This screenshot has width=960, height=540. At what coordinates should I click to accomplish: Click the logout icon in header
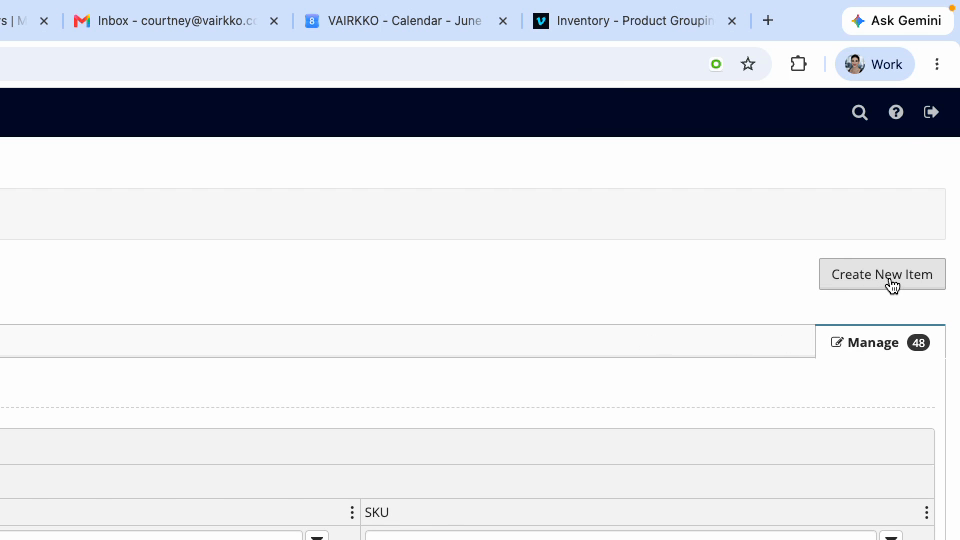coord(931,112)
